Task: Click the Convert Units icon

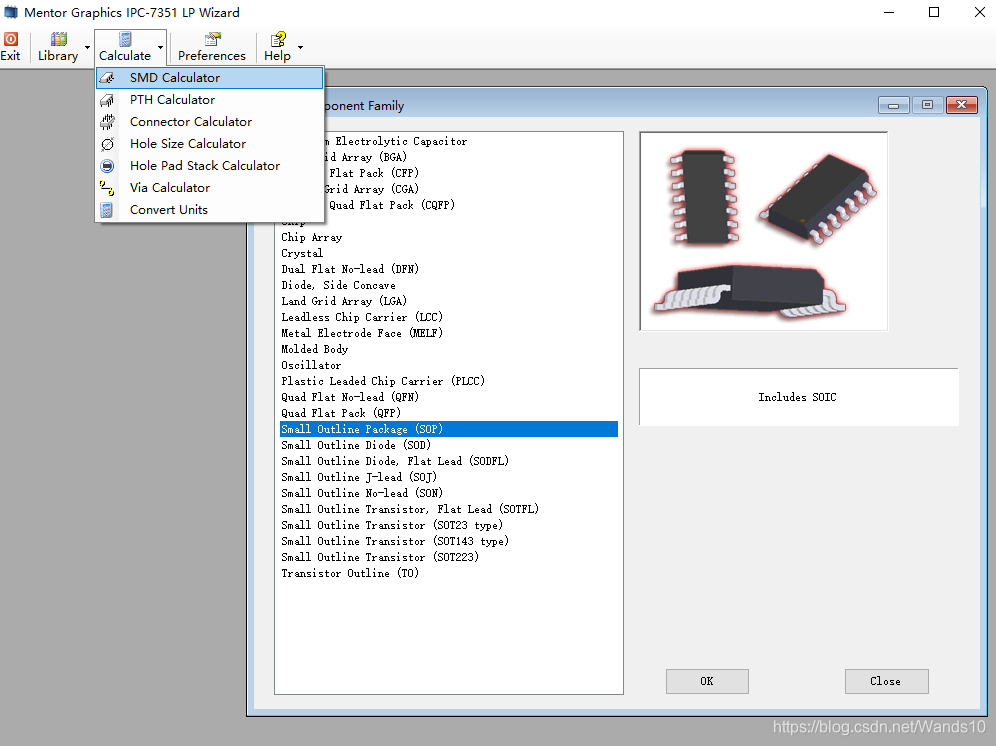Action: click(x=108, y=210)
